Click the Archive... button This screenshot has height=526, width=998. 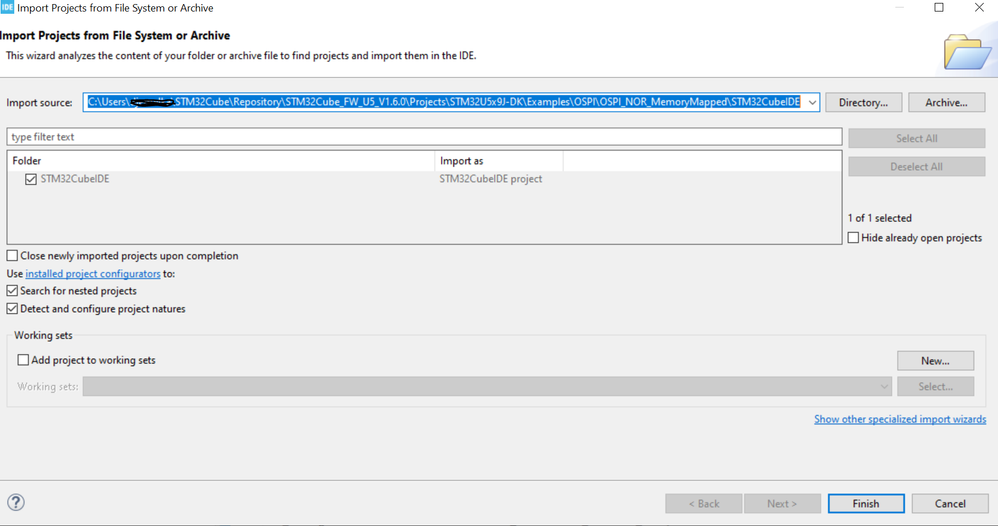tap(946, 103)
